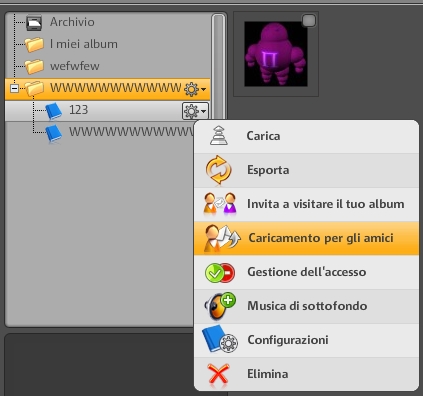Click the speaker with plus icon
The width and height of the screenshot is (423, 396).
220,306
